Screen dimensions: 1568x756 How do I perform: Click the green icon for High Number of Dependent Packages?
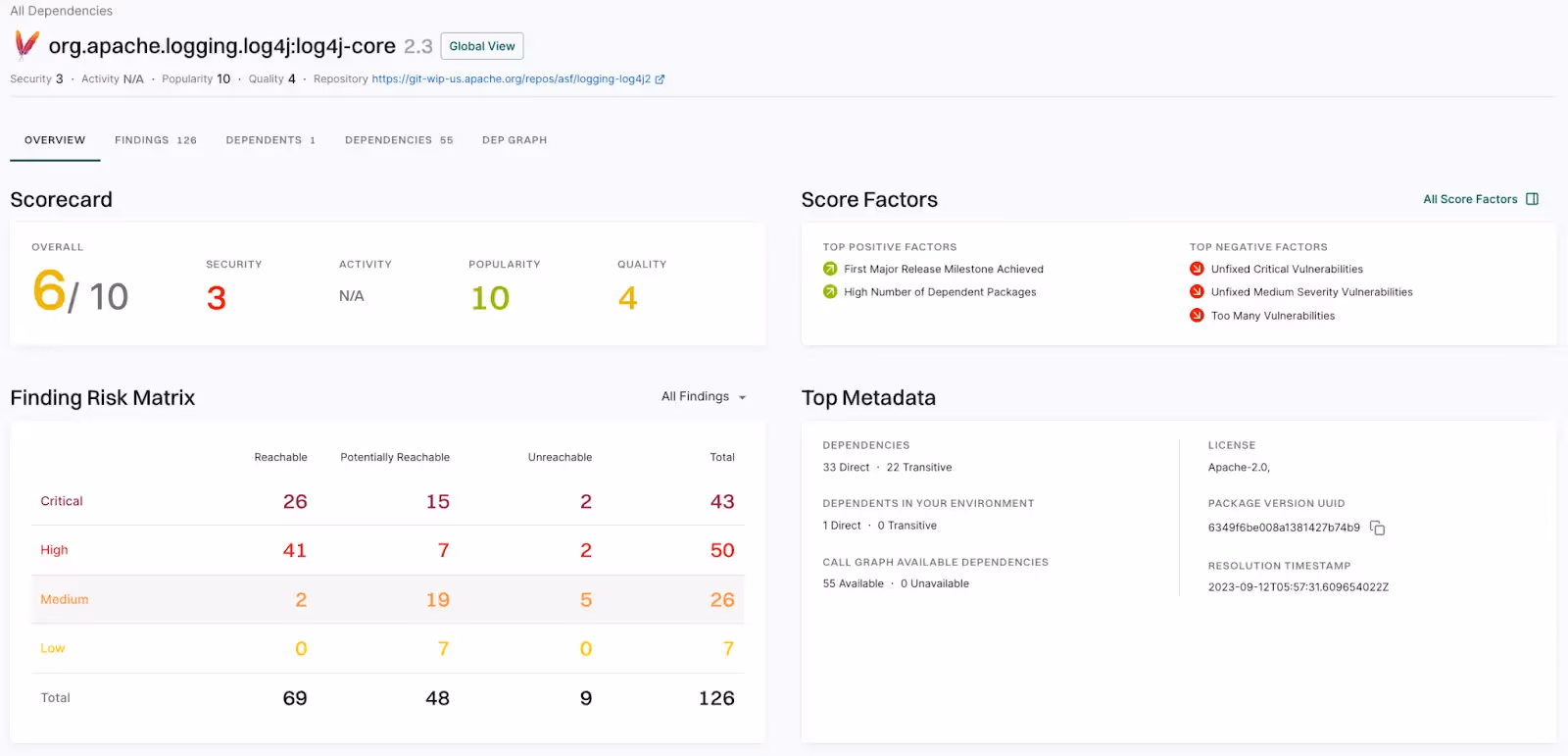[x=830, y=292]
